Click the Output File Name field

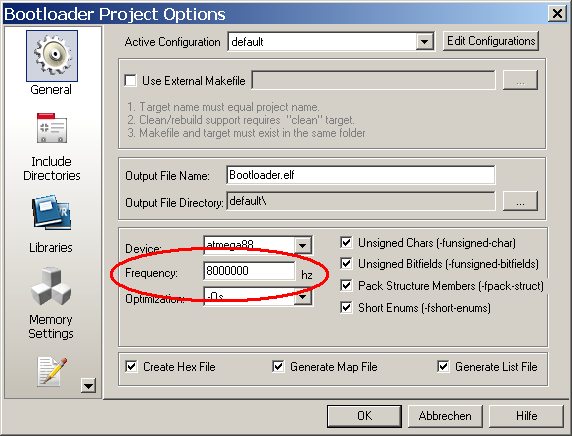pos(360,175)
